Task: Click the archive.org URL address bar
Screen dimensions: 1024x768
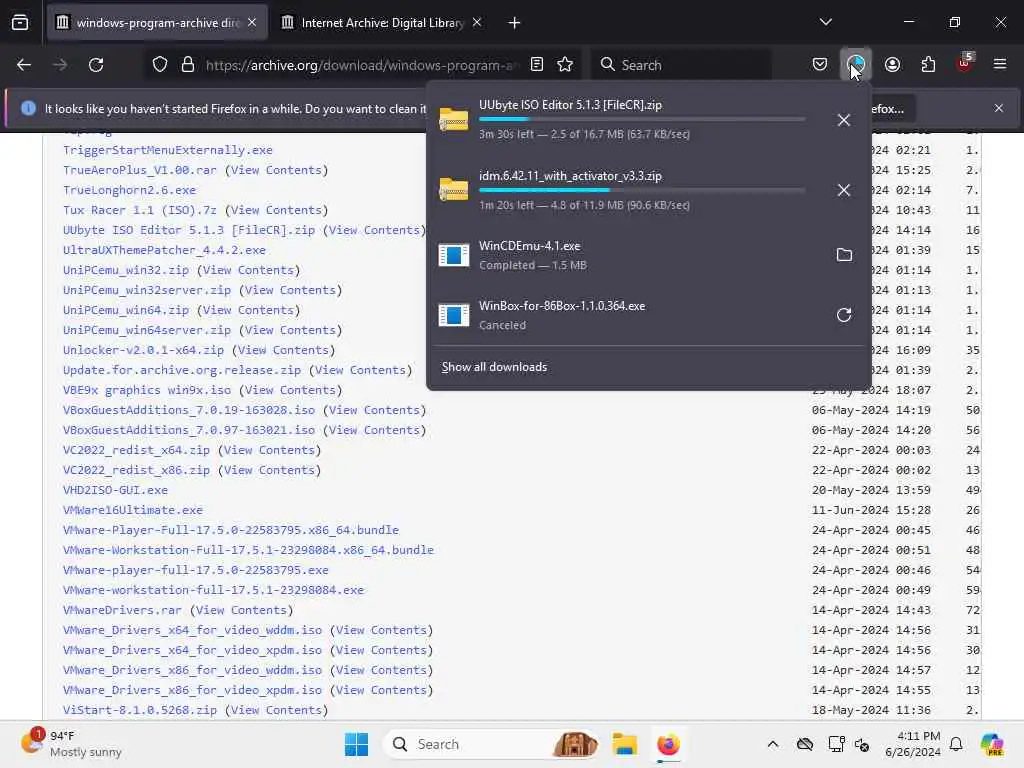Action: coord(362,65)
